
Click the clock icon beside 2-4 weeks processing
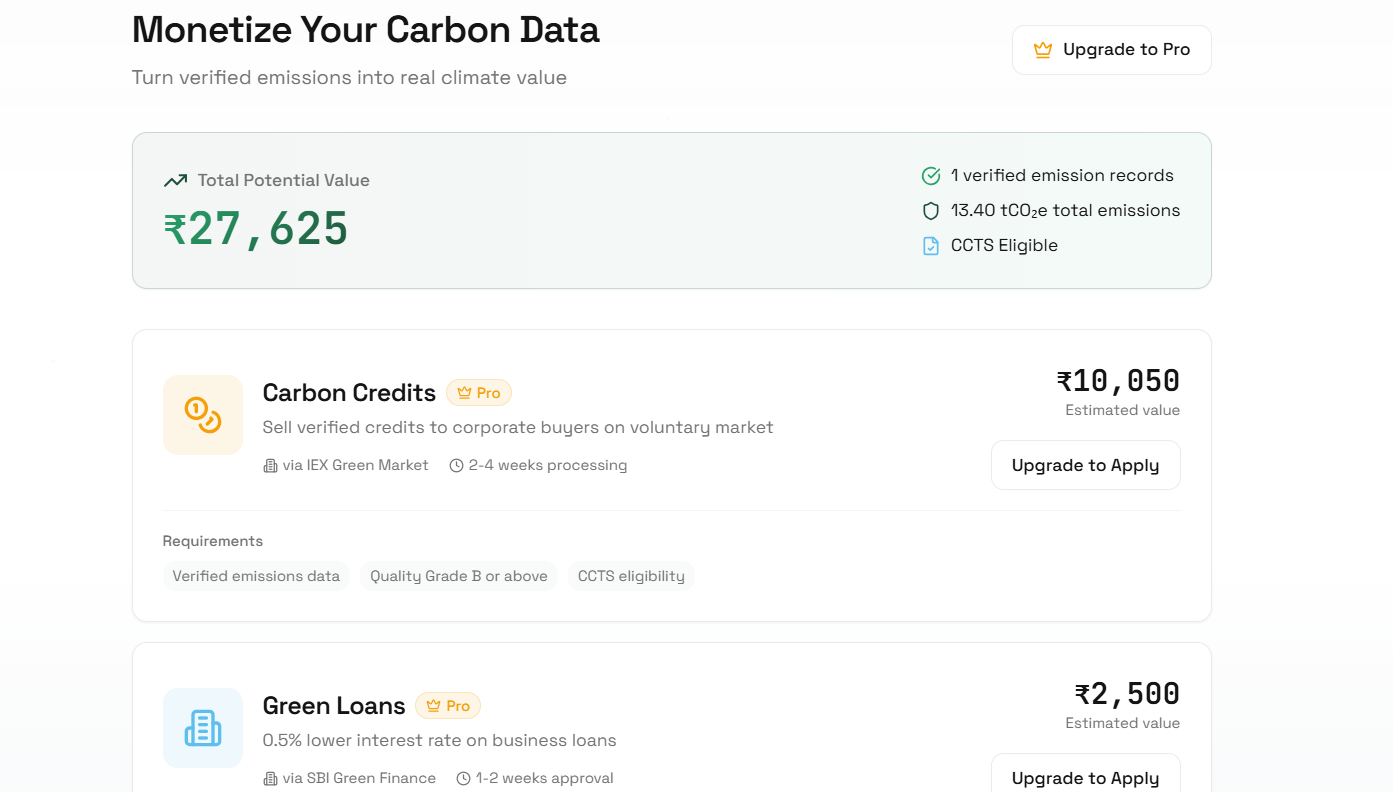pyautogui.click(x=457, y=466)
